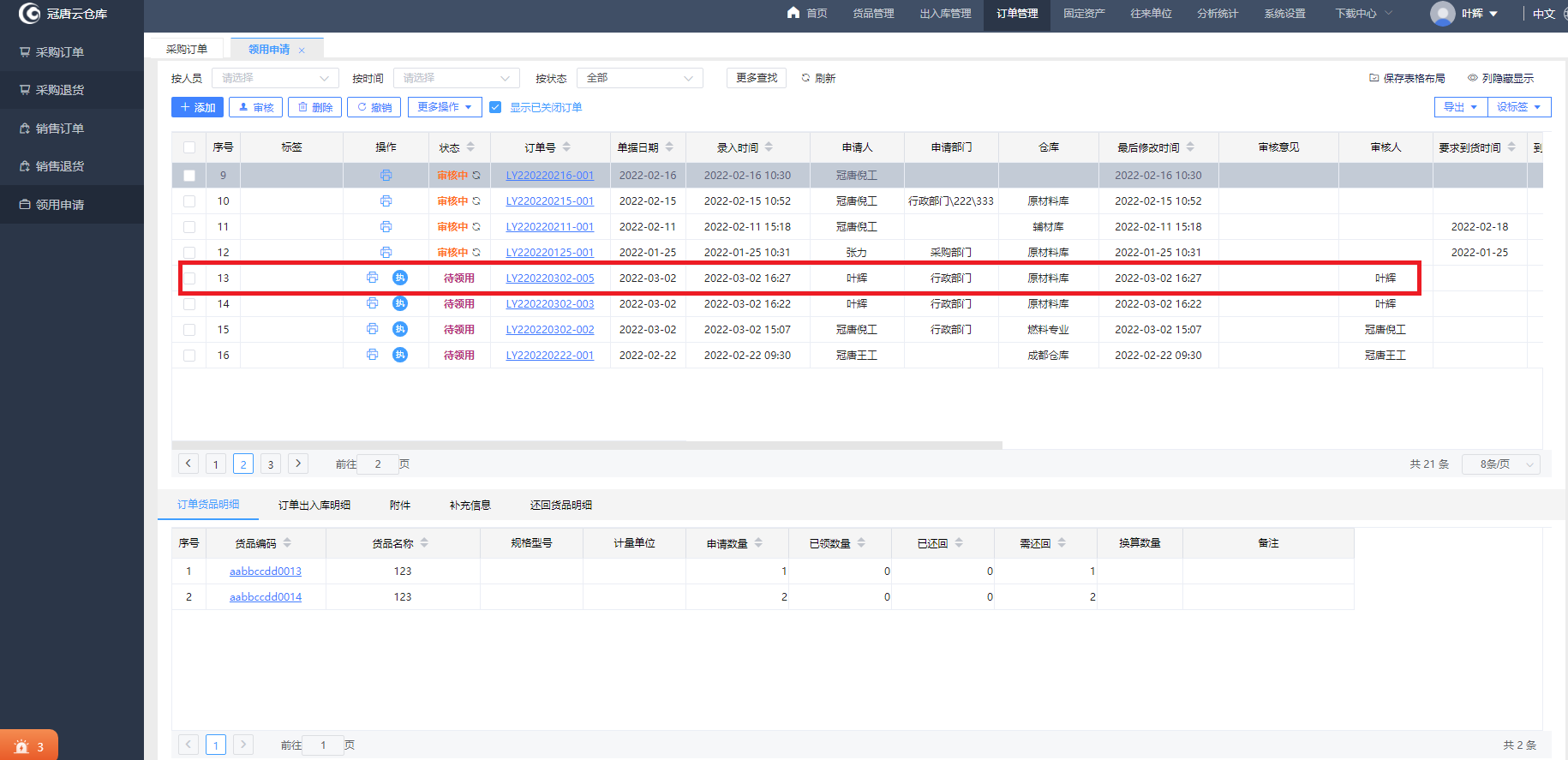Sort by 订单号 column sort arrows
Viewport: 1568px width, 760px height.
click(566, 147)
